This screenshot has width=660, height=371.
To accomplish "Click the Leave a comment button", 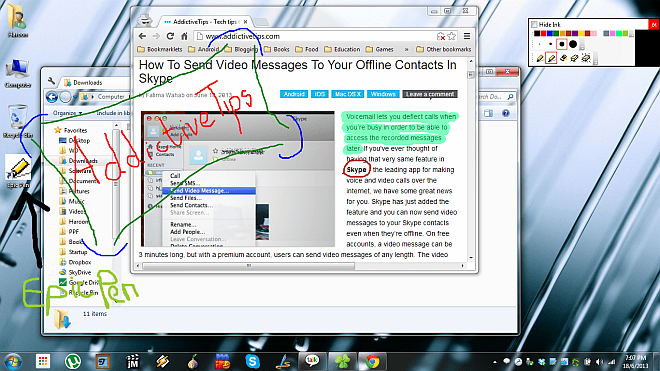I will click(x=430, y=94).
